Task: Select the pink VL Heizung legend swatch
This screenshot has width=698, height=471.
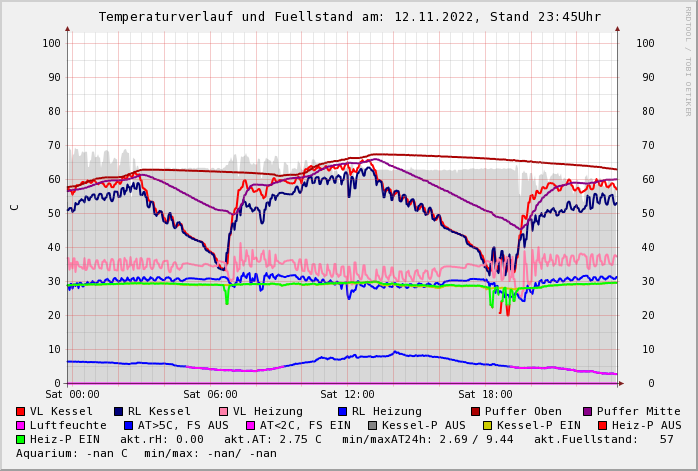Action: pyautogui.click(x=223, y=412)
